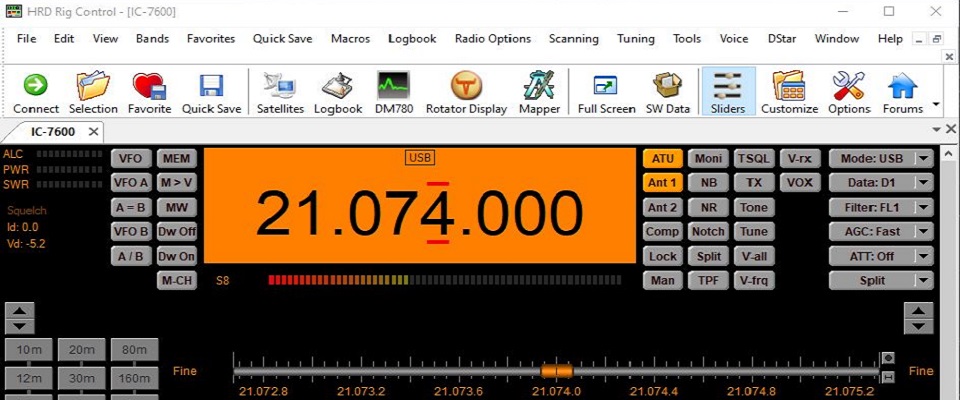Launch DM780 from the toolbar
The image size is (960, 400).
pos(394,92)
